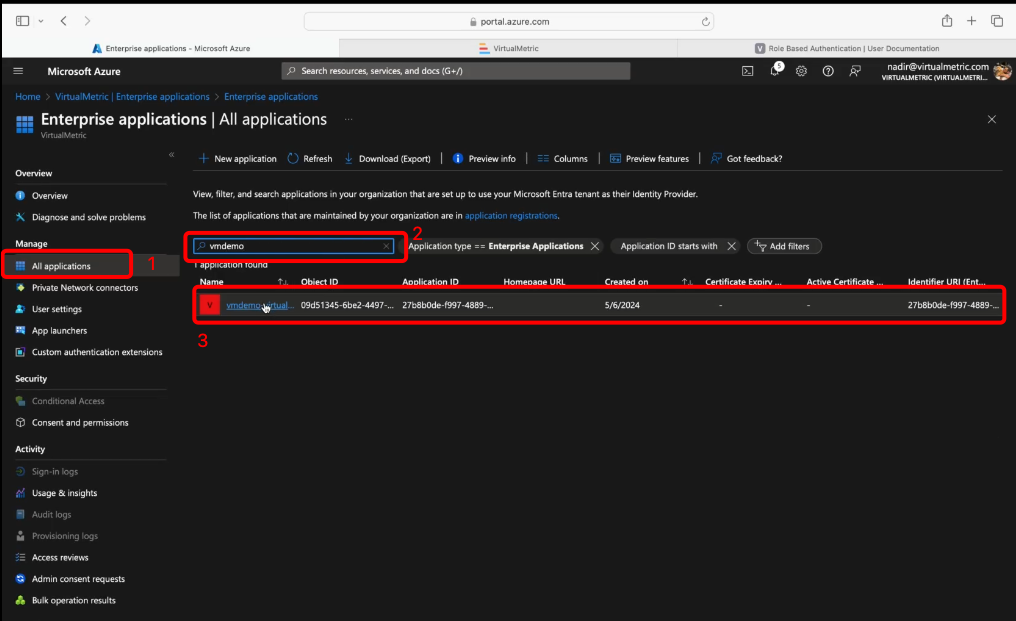Screen dimensions: 1016x621
Task: Clear the vmdemo search text with X
Action: point(386,246)
